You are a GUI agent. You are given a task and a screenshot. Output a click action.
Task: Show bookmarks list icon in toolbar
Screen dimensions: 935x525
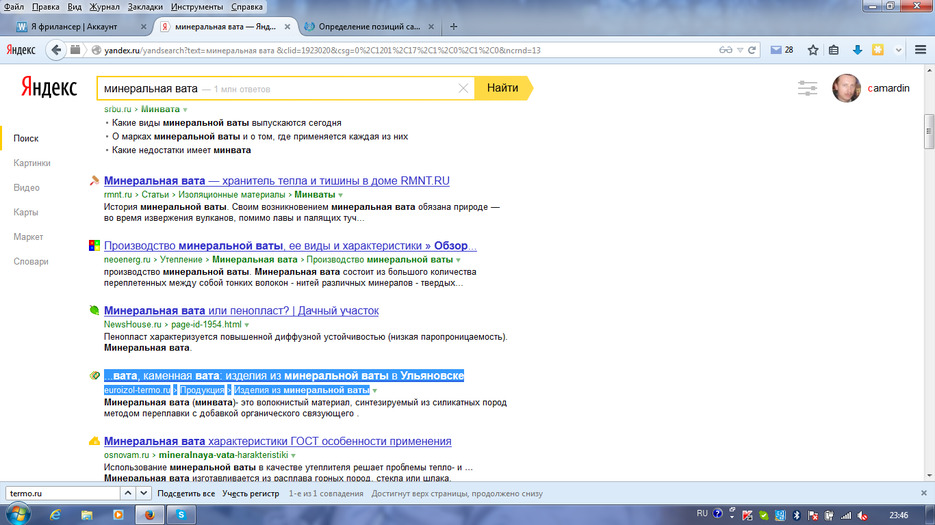tap(834, 50)
